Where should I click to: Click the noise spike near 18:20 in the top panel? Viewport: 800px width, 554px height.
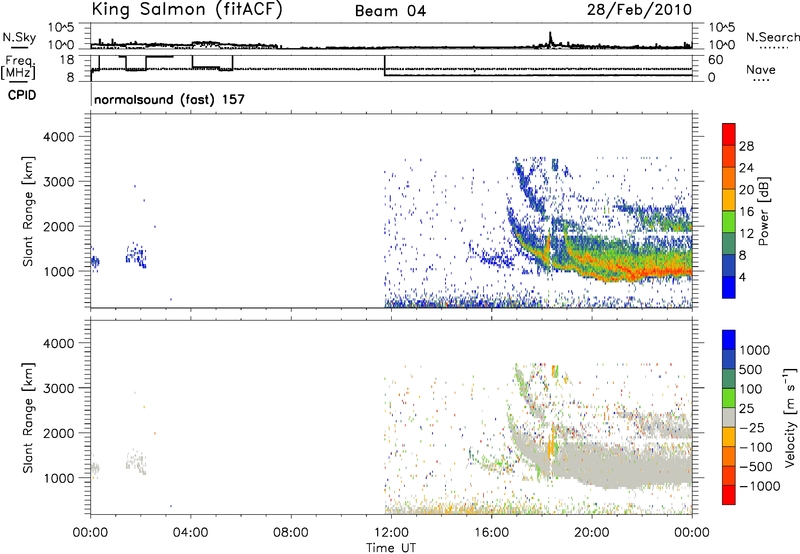[551, 38]
